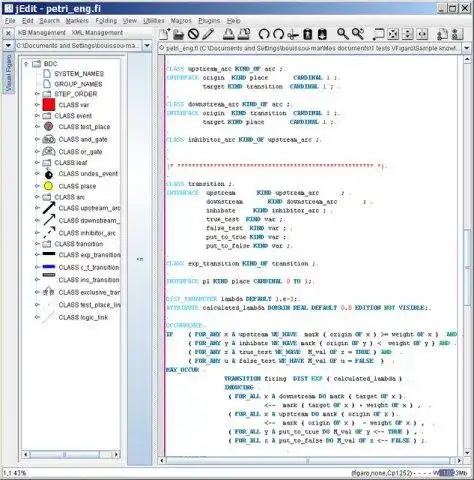Image resolution: width=474 pixels, height=480 pixels.
Task: Click the dashed arrow icon of CLASS inhibitor_arc
Action: [49, 232]
